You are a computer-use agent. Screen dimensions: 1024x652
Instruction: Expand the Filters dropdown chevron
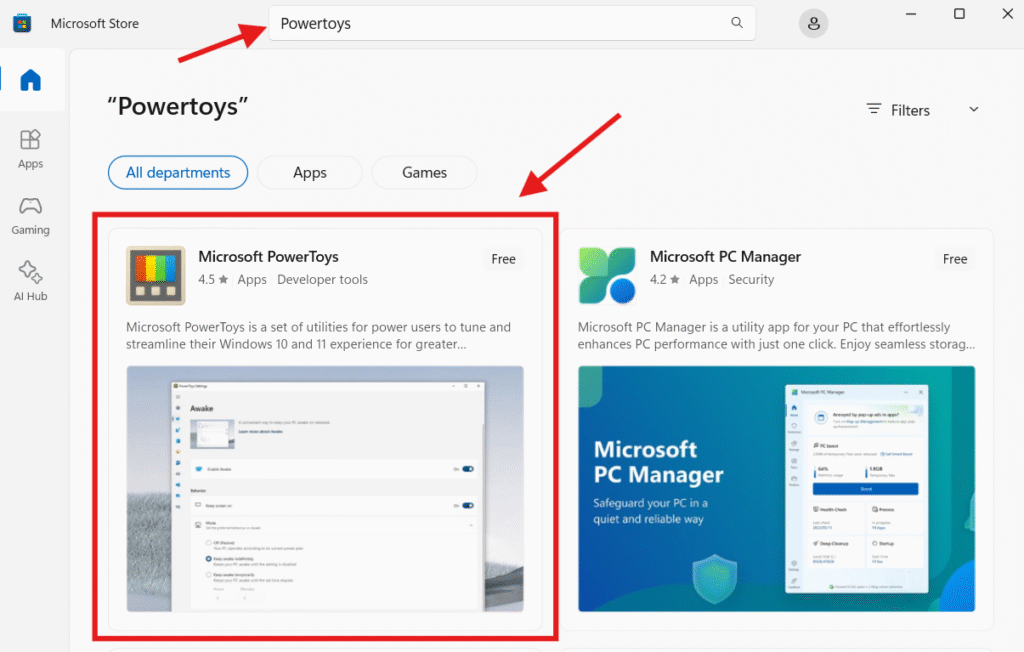click(973, 110)
